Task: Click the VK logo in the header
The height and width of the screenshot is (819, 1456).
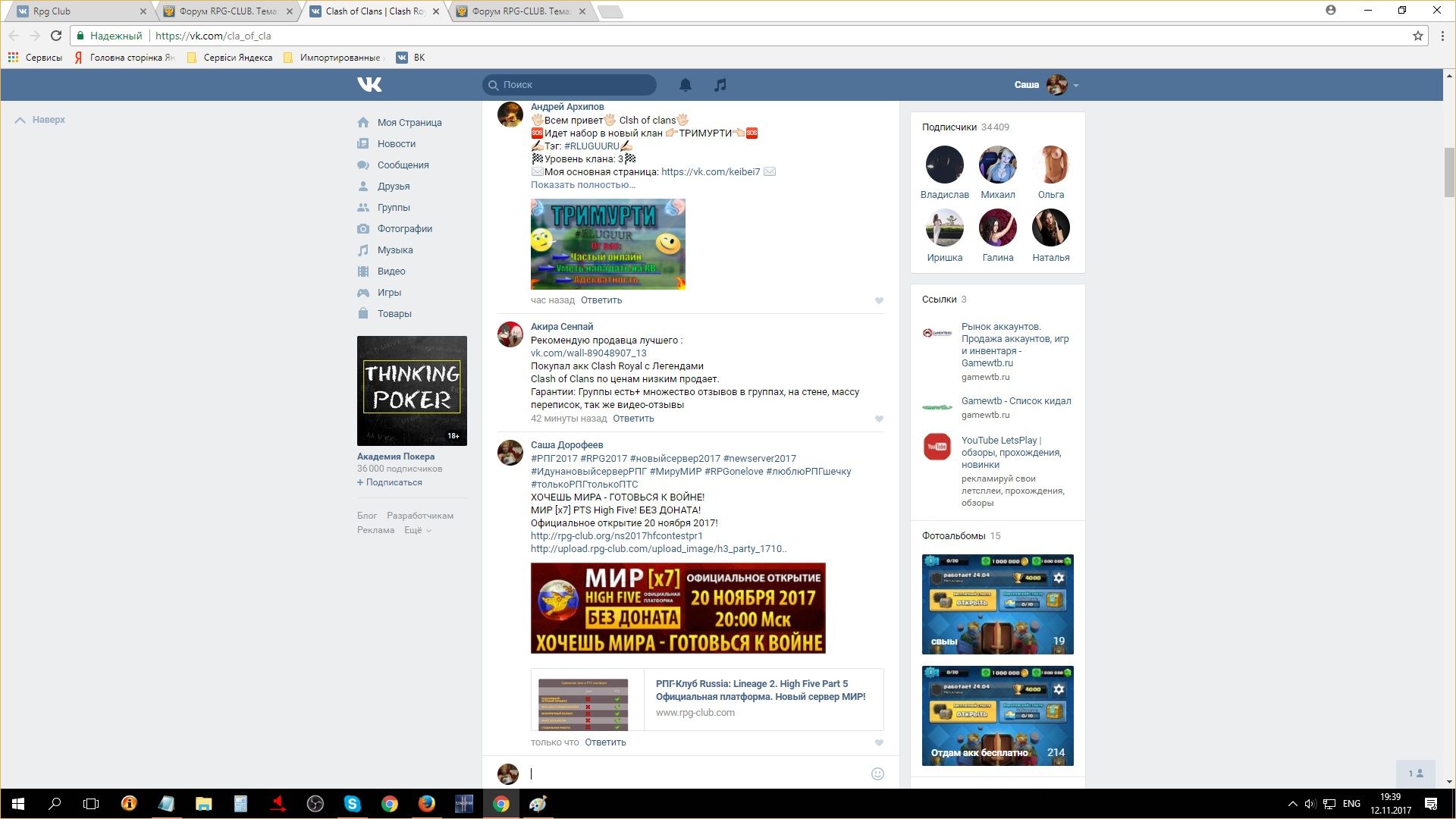Action: [369, 85]
